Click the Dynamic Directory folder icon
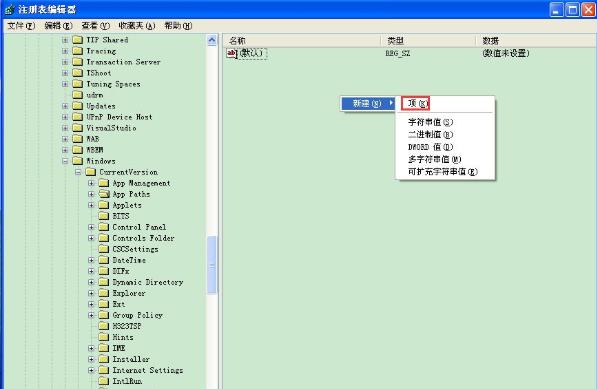The height and width of the screenshot is (389, 597). (x=104, y=282)
